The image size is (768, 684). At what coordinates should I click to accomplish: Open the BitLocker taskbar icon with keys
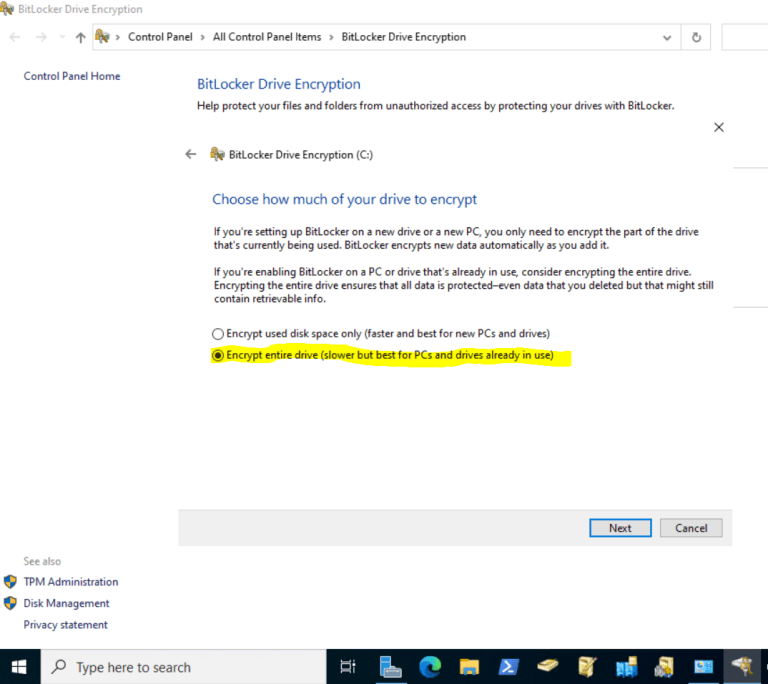742,666
